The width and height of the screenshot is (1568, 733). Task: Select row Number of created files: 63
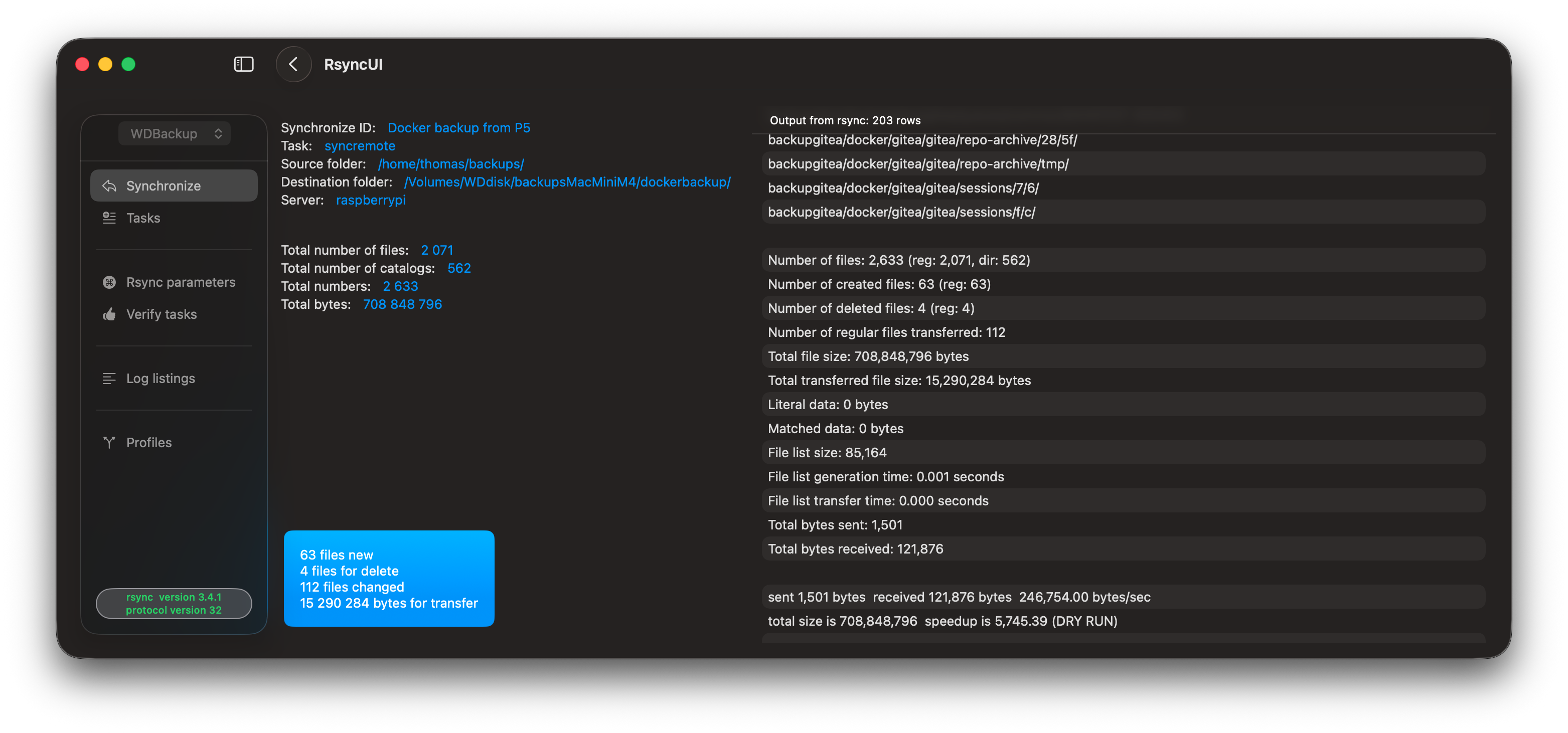click(1123, 284)
